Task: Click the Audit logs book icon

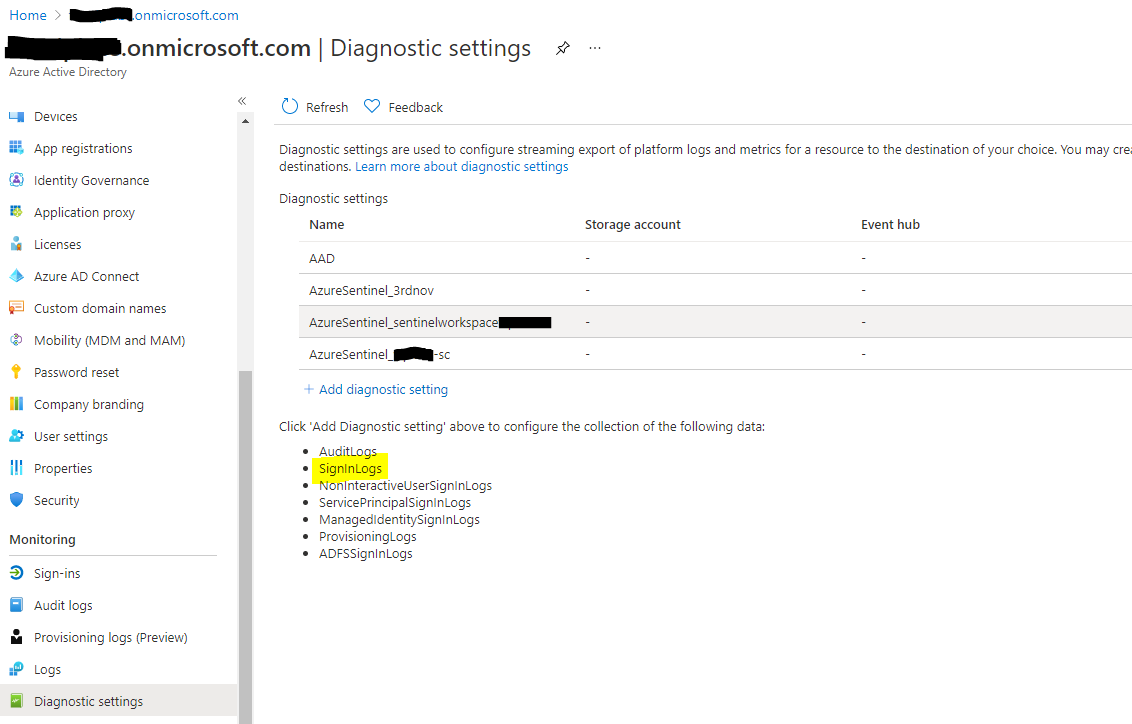Action: 16,605
